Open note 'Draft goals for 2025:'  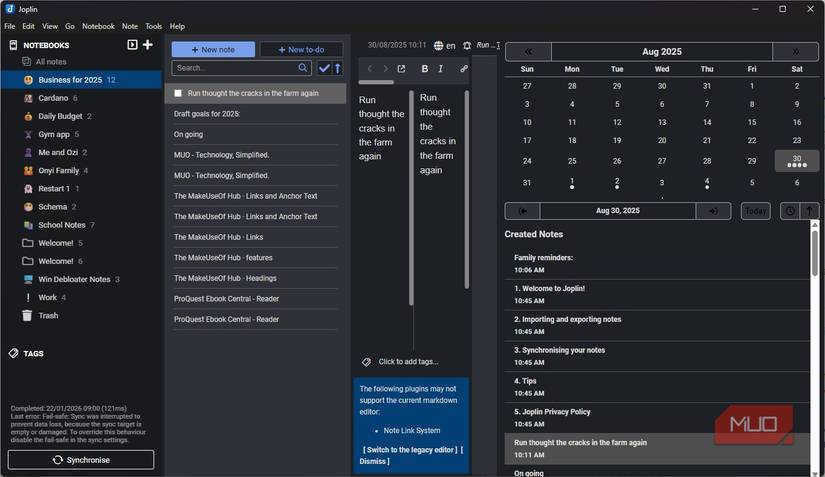[x=255, y=114]
